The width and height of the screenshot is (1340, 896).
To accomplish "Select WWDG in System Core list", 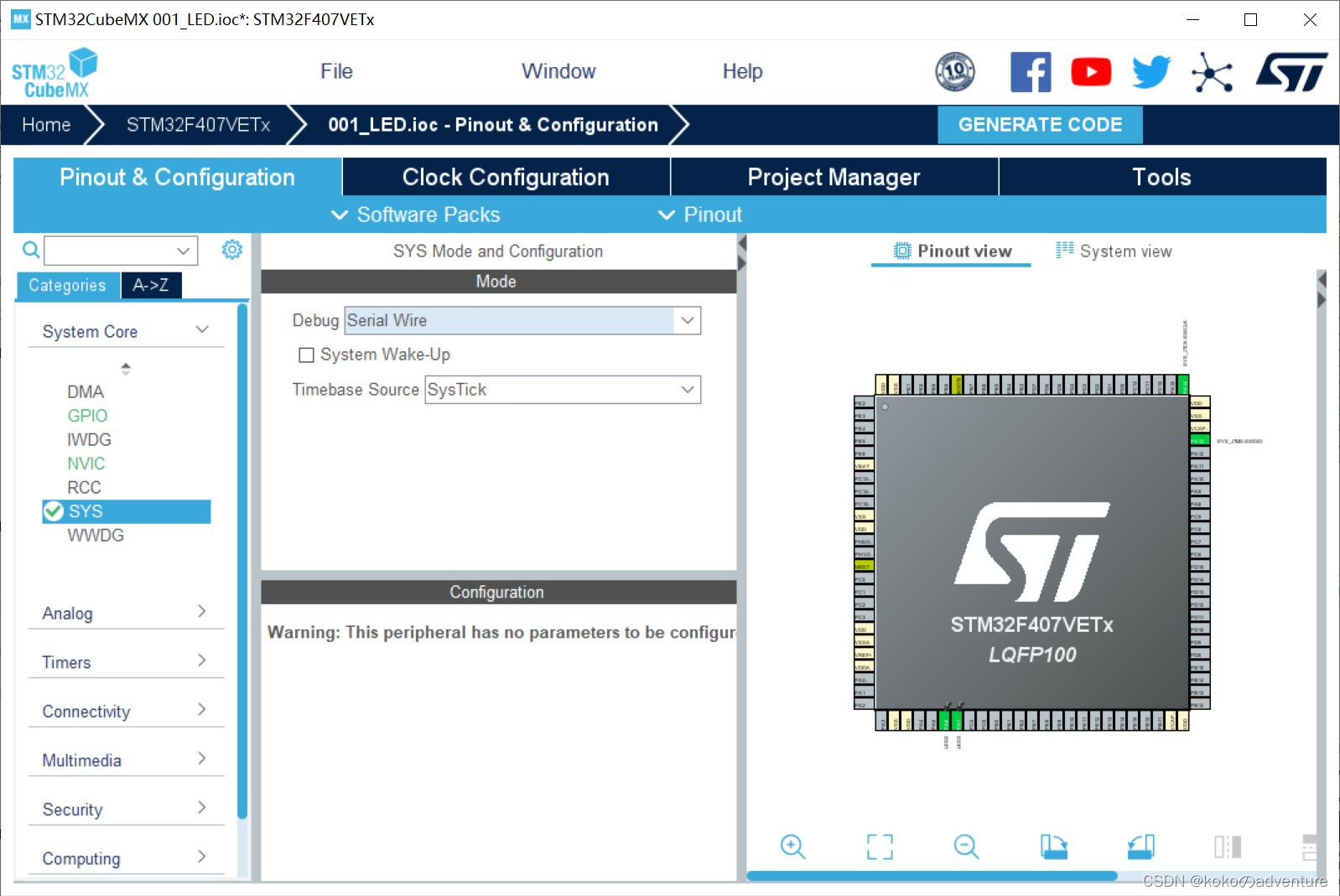I will point(96,535).
